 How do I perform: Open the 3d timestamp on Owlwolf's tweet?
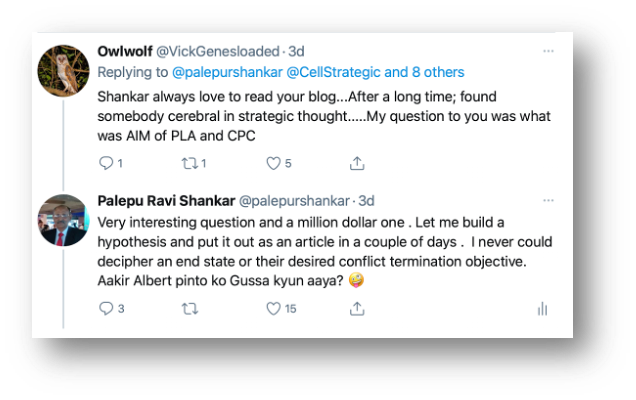pyautogui.click(x=297, y=52)
